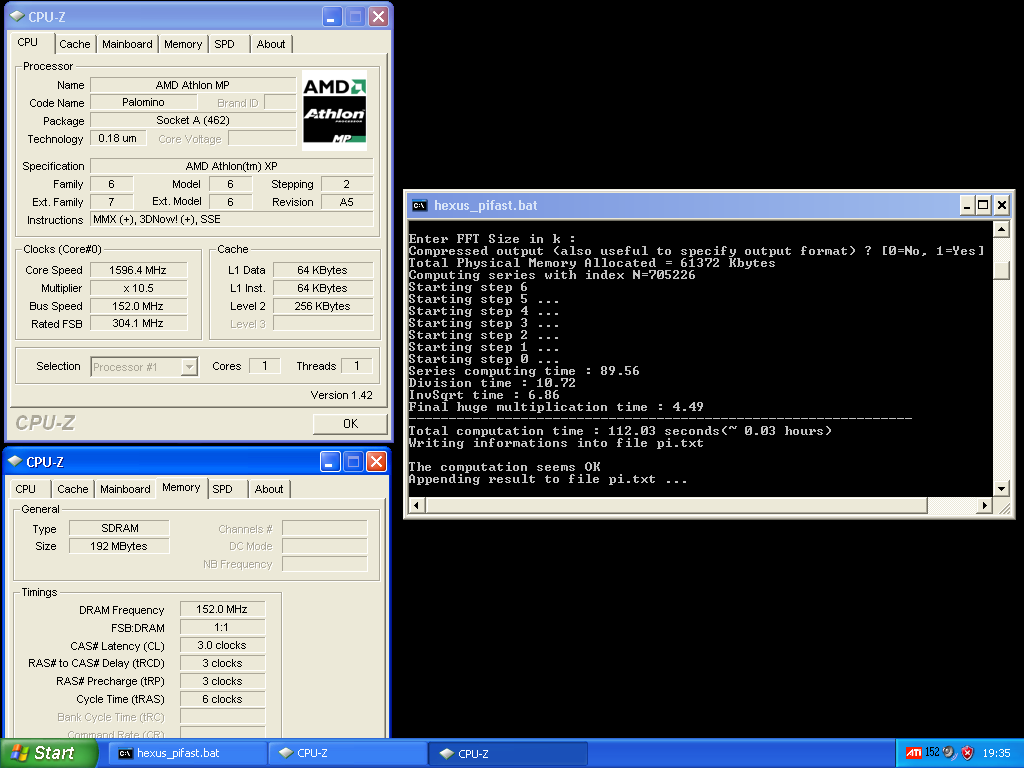
Task: Switch to second CPU-Z taskbar button
Action: coord(508,753)
